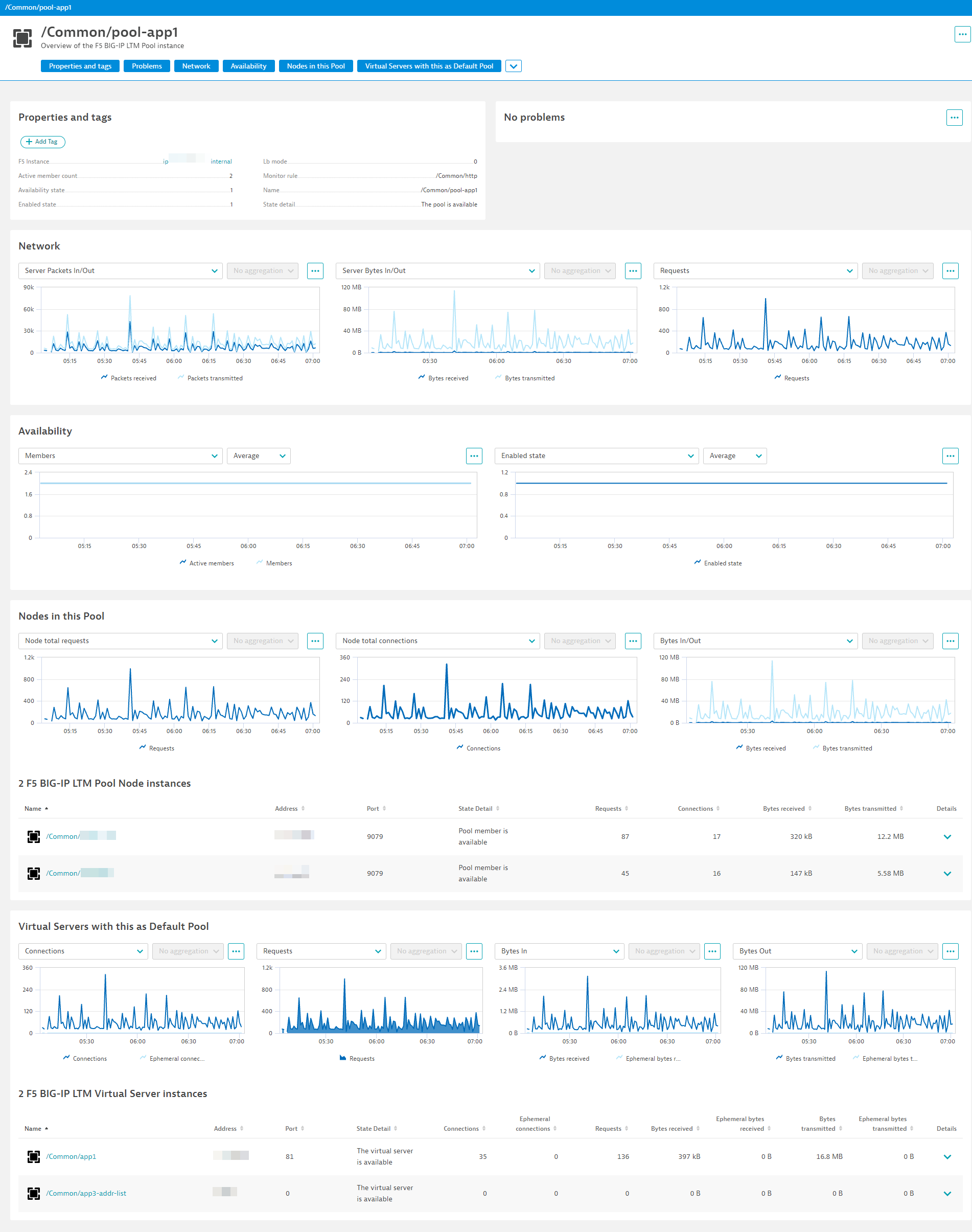Expand details of node with 87 requests
The height and width of the screenshot is (1232, 972).
coord(947,837)
